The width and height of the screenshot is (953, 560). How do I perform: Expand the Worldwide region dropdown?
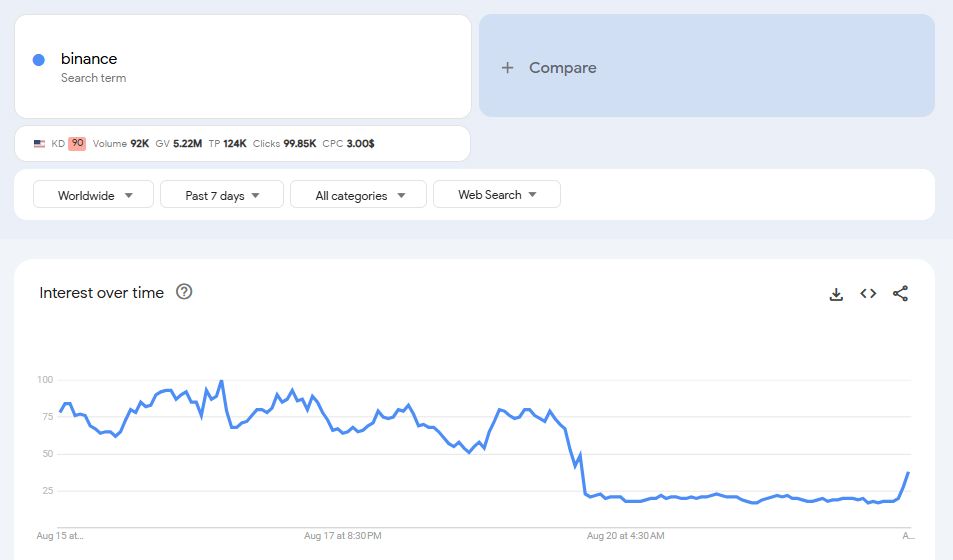(94, 196)
